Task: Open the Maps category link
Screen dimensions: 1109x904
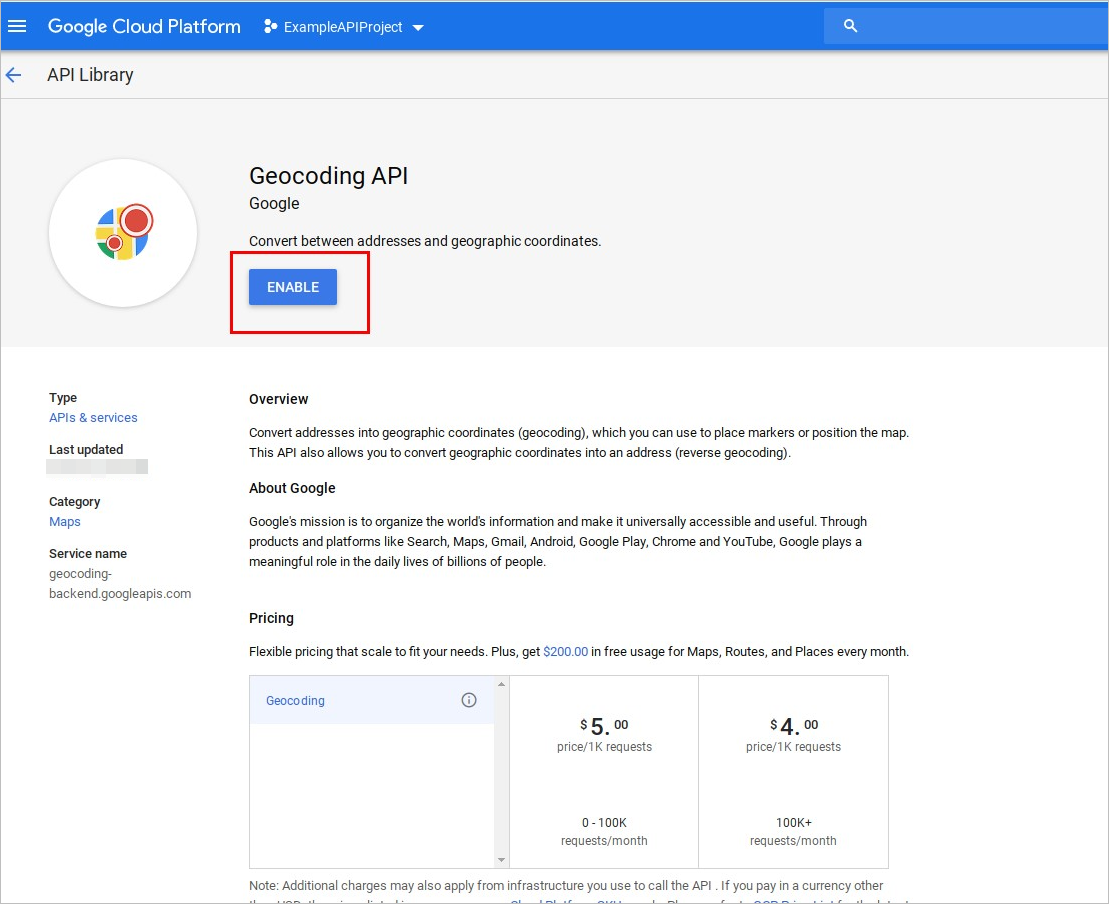Action: pos(65,522)
